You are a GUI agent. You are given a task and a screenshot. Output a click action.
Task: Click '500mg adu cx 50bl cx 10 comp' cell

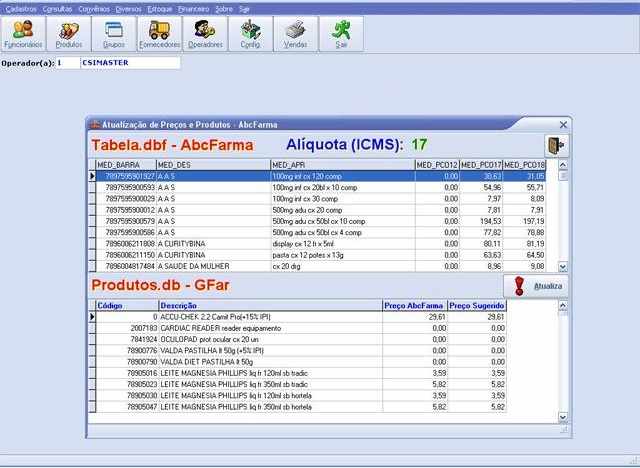[x=343, y=222]
